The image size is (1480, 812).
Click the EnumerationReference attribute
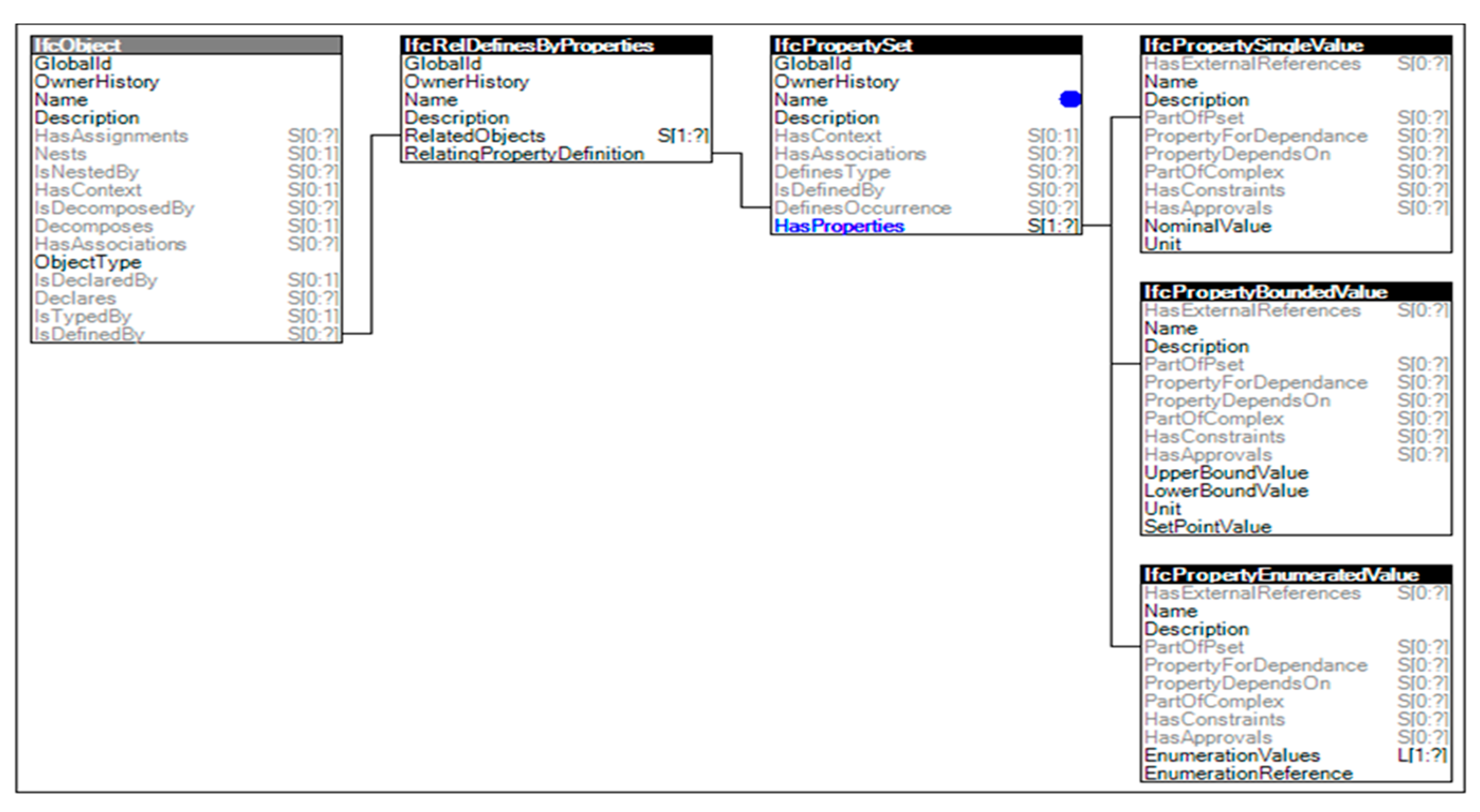click(x=1248, y=774)
